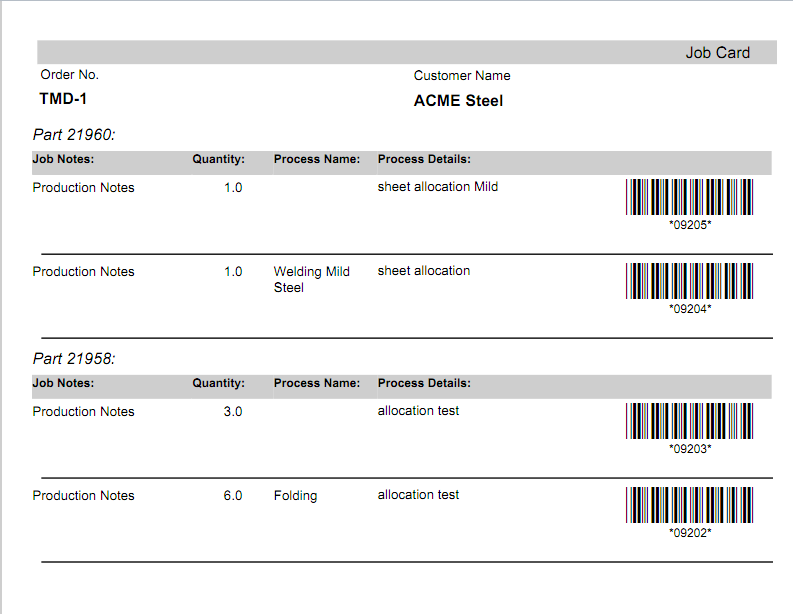Click the 'sheet allocation Mild' process details
Screen dimensions: 793x614
437,187
